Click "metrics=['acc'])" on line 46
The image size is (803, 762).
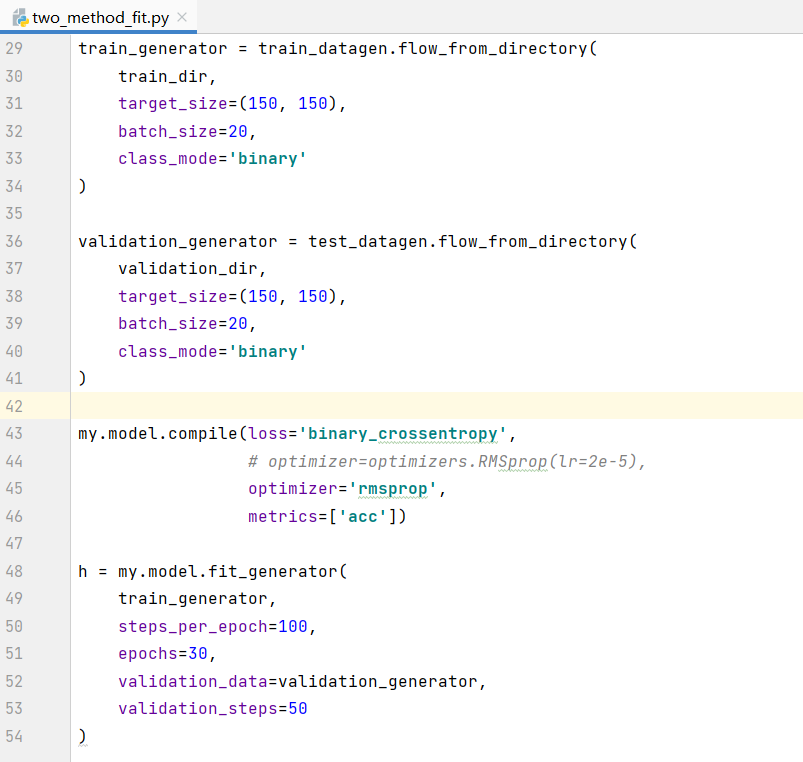click(x=327, y=516)
